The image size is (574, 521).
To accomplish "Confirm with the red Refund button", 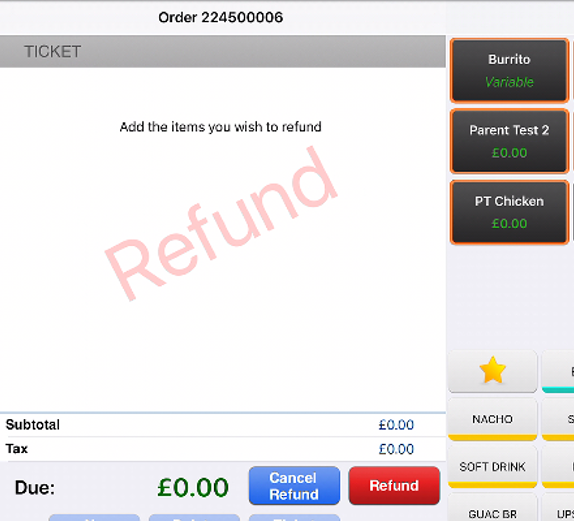I will (394, 486).
